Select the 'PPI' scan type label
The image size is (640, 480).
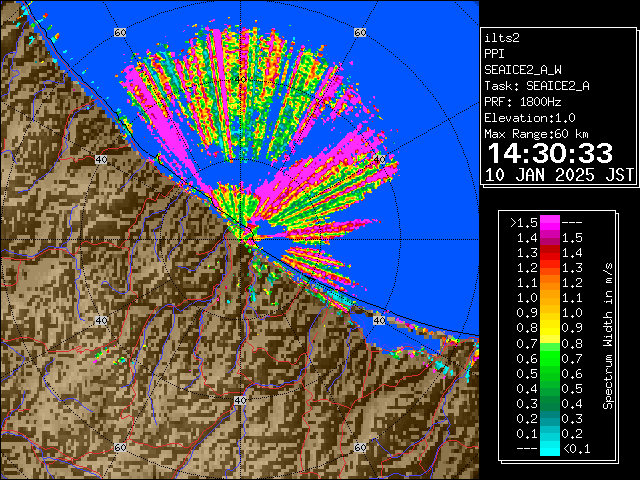494,54
